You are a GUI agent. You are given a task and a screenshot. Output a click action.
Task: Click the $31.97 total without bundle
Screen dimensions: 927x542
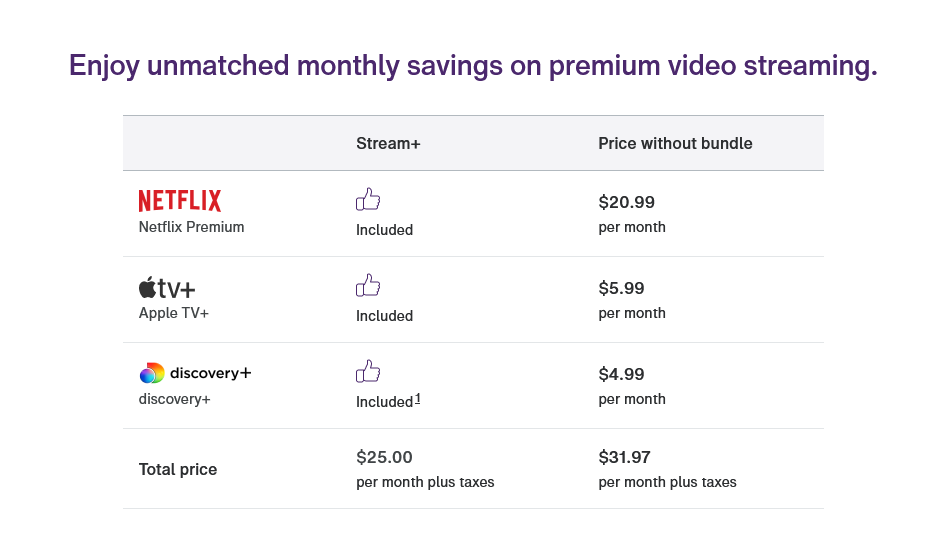click(624, 457)
